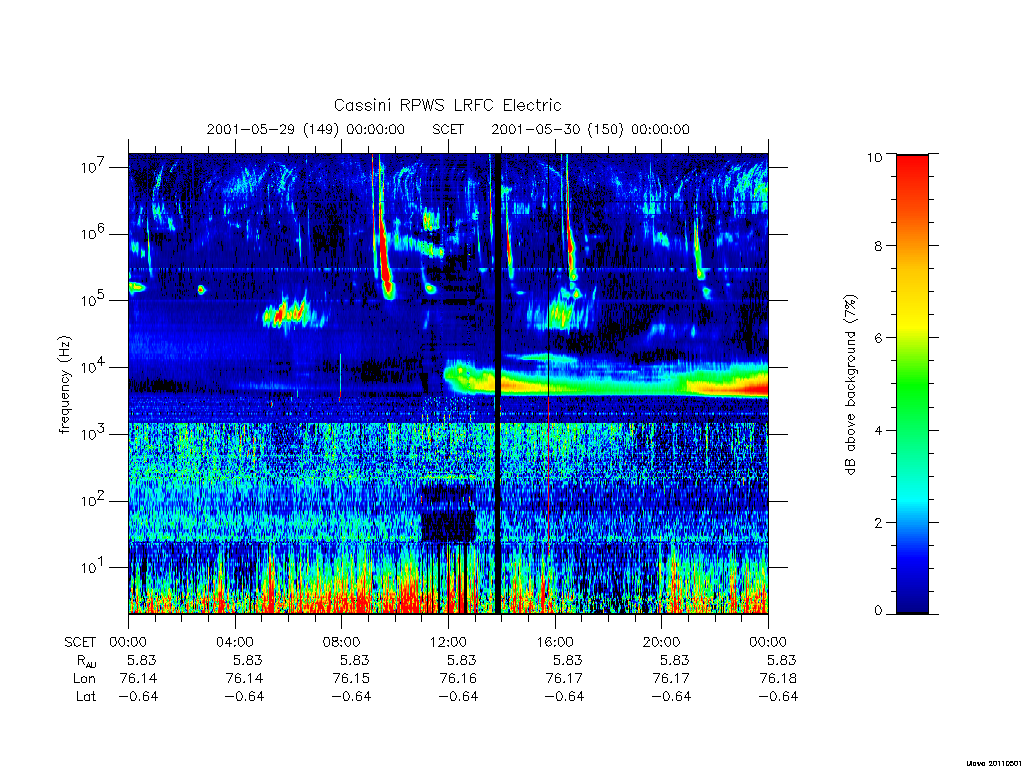Click the "12:00" time tick label

coord(448,642)
